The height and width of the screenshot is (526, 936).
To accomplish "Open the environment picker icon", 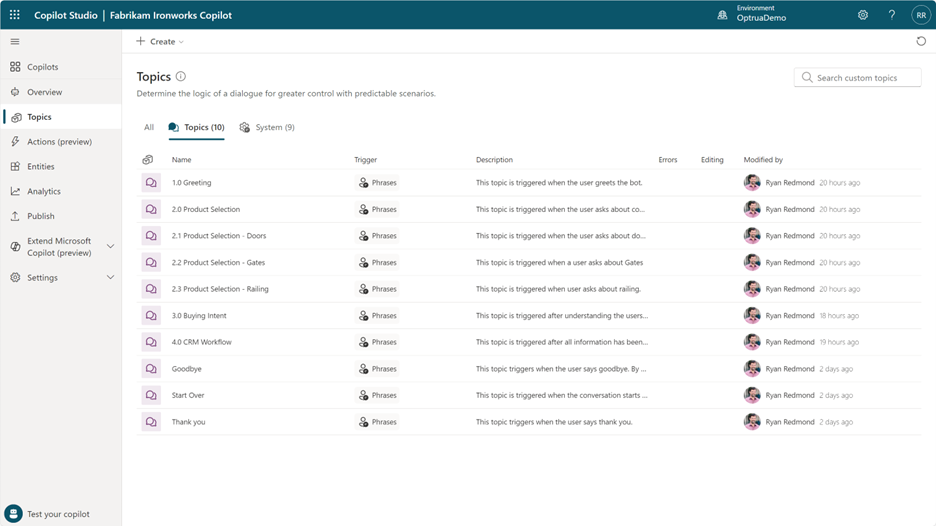I will tap(722, 15).
